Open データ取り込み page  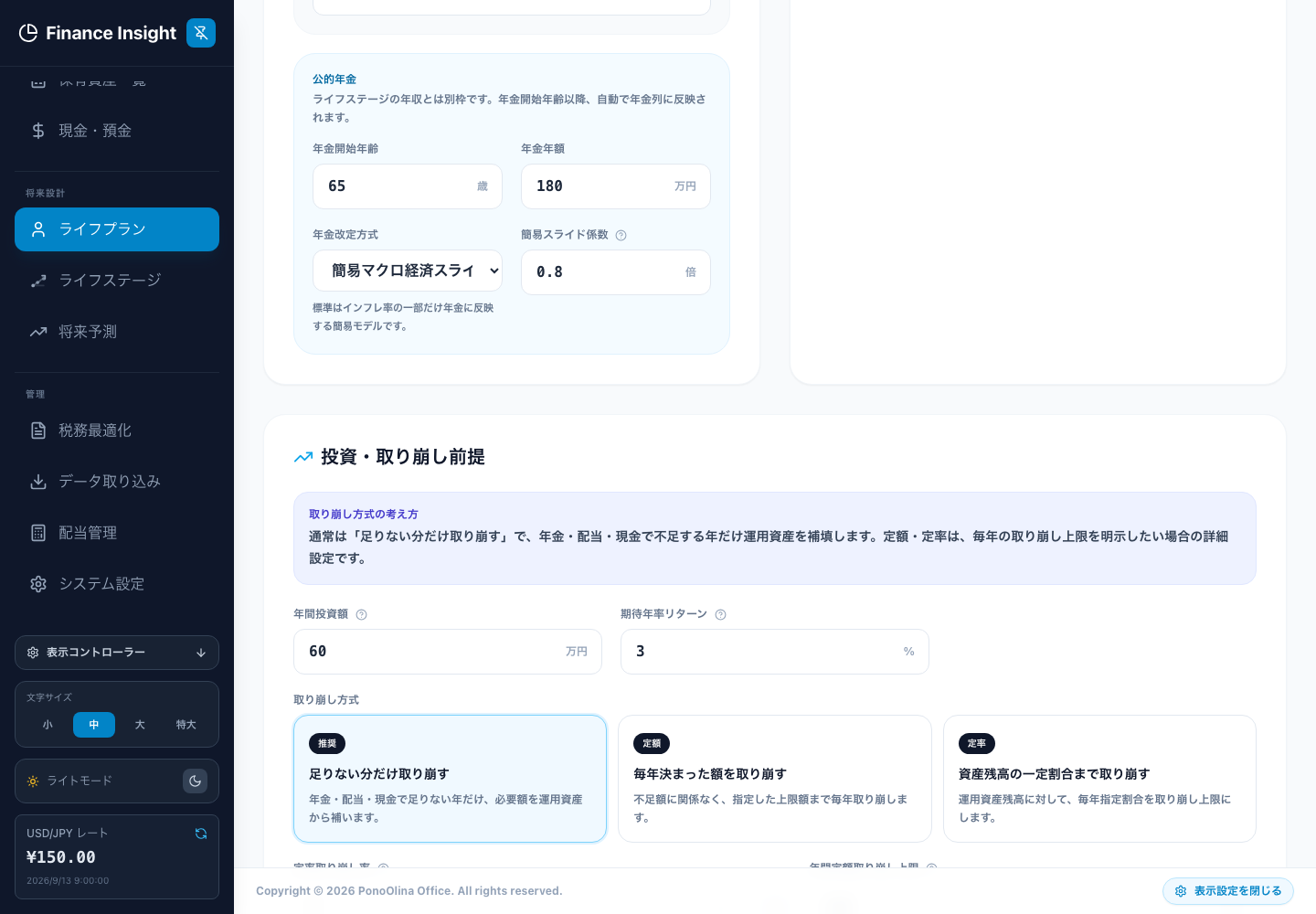point(117,482)
